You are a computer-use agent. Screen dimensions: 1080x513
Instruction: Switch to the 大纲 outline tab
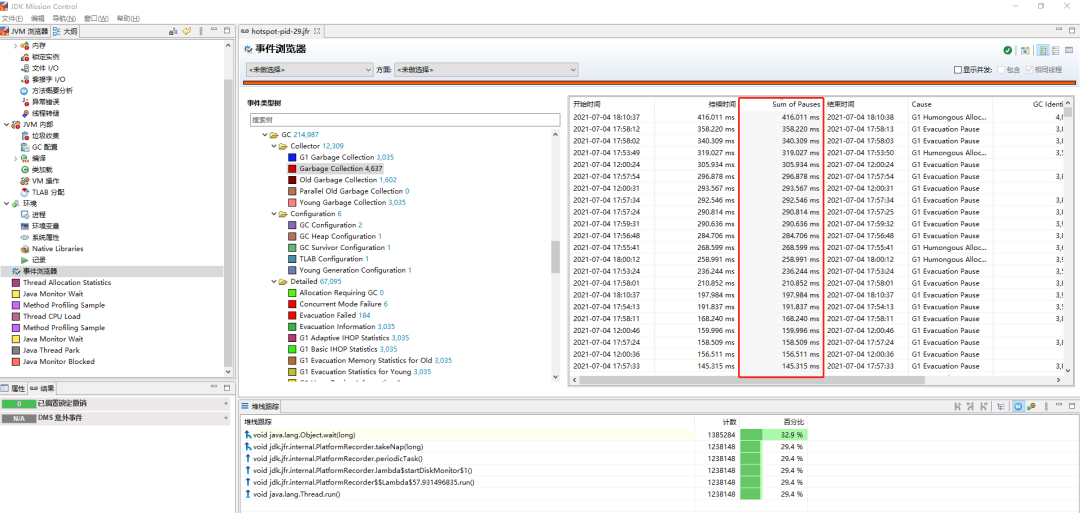65,32
